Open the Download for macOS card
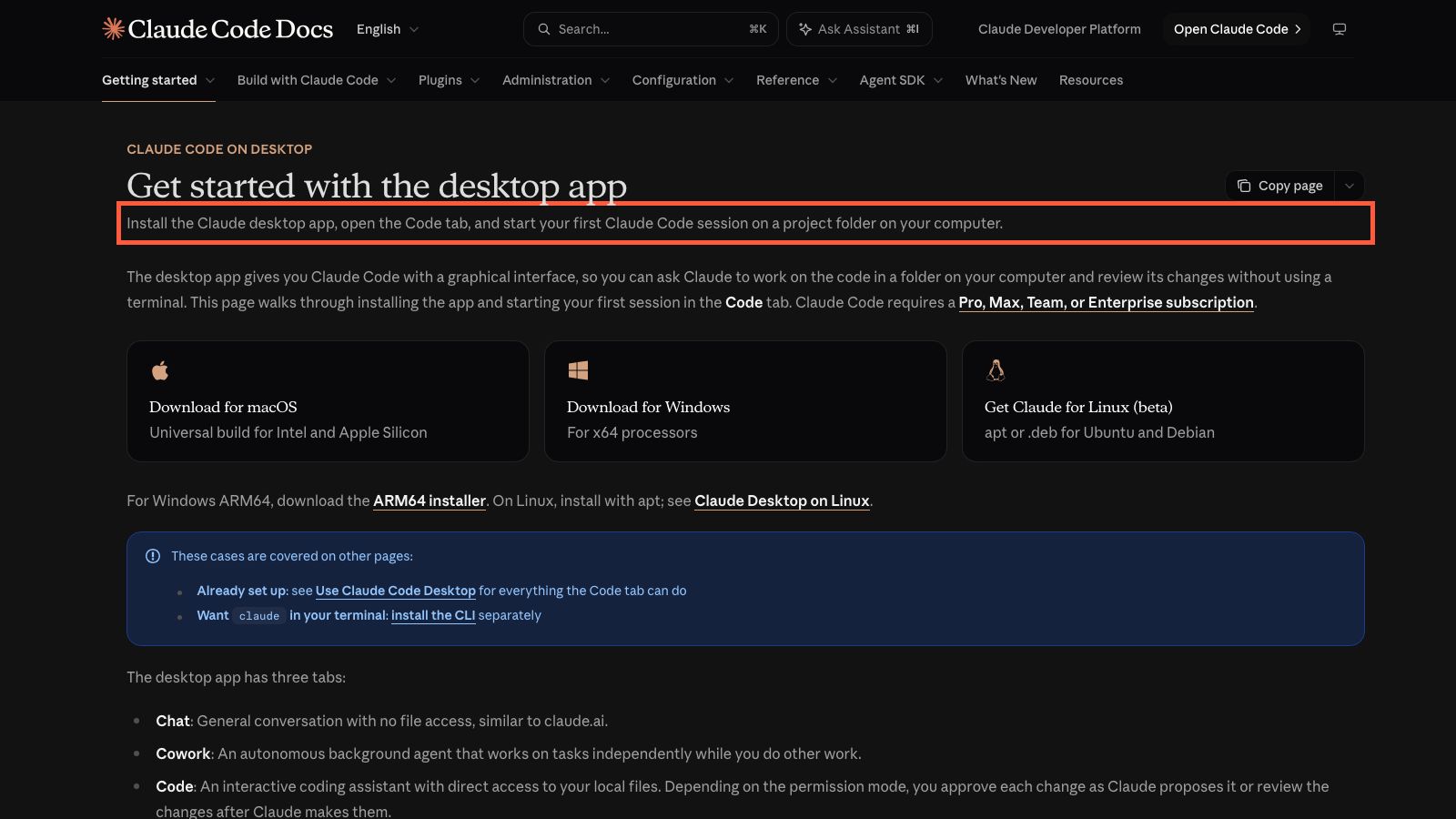 click(328, 401)
